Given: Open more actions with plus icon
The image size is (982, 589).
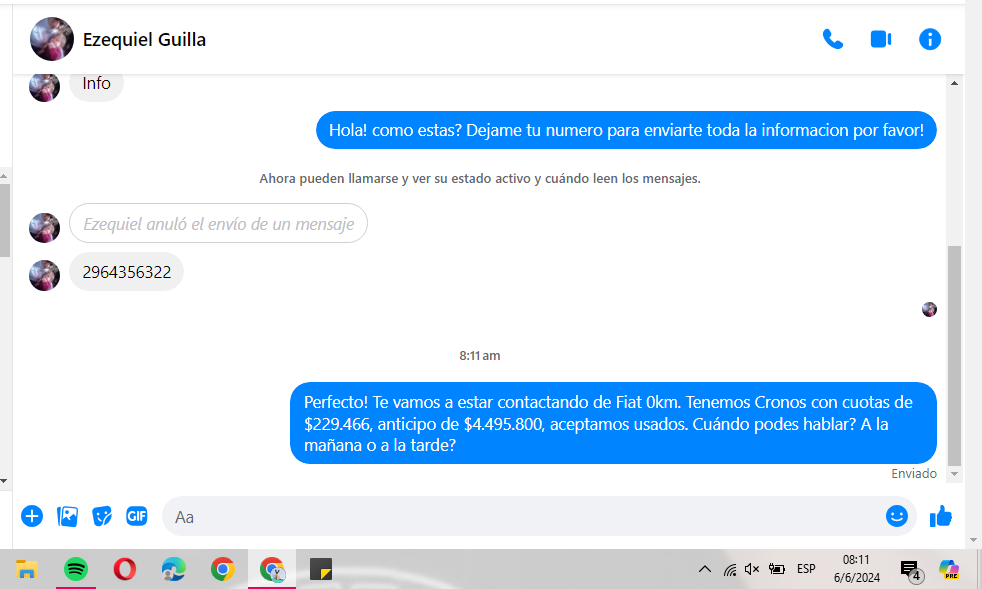Looking at the screenshot, I should [x=32, y=516].
